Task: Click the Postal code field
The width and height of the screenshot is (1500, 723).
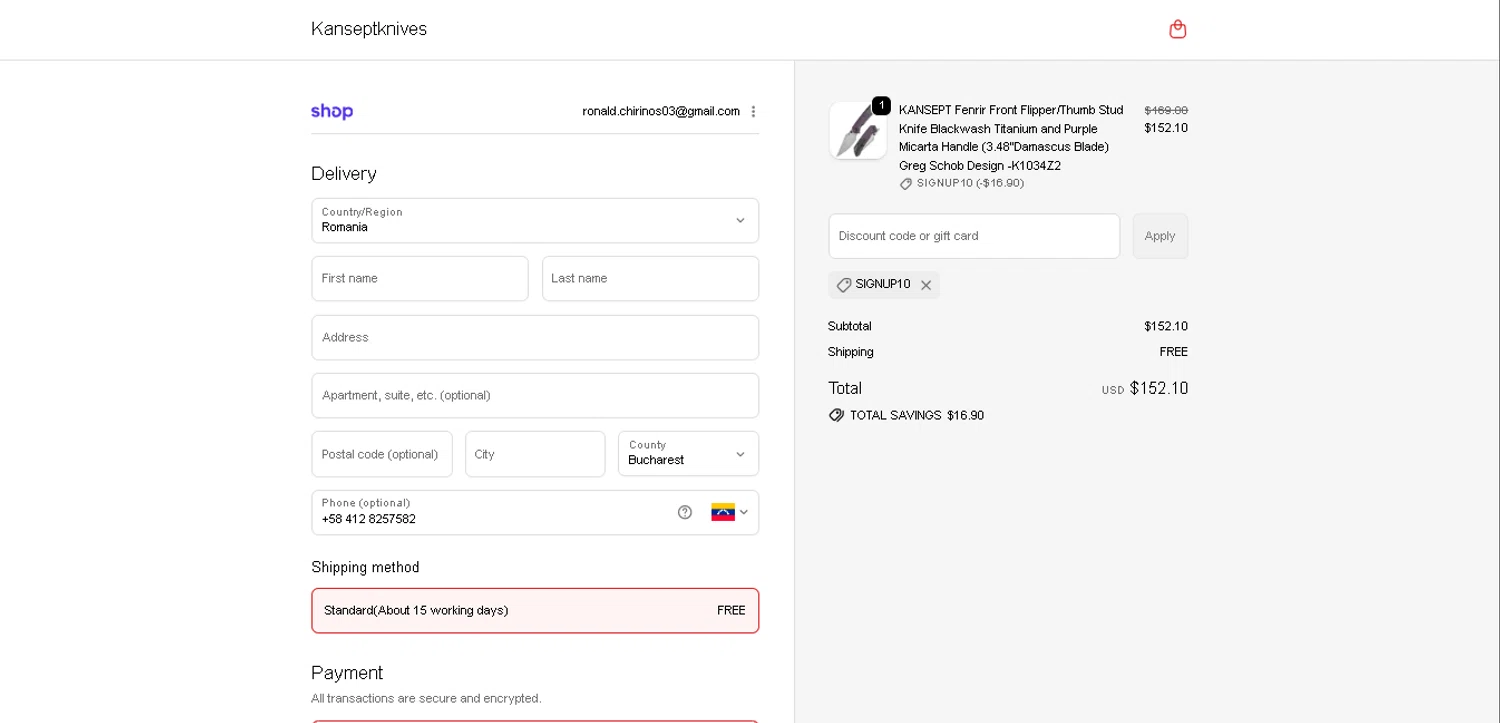Action: (382, 454)
